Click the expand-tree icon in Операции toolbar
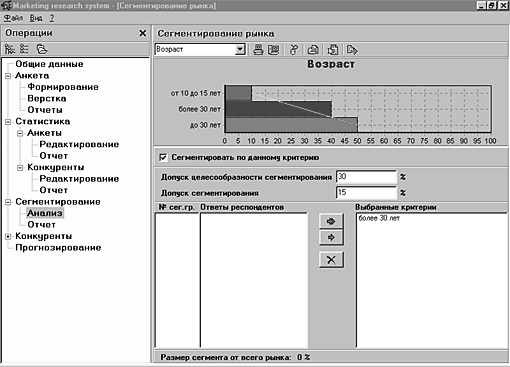This screenshot has height=367, width=510. tap(10, 49)
